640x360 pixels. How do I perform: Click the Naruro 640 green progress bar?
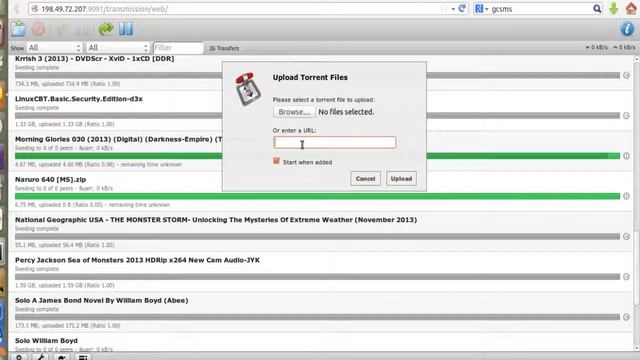317,196
